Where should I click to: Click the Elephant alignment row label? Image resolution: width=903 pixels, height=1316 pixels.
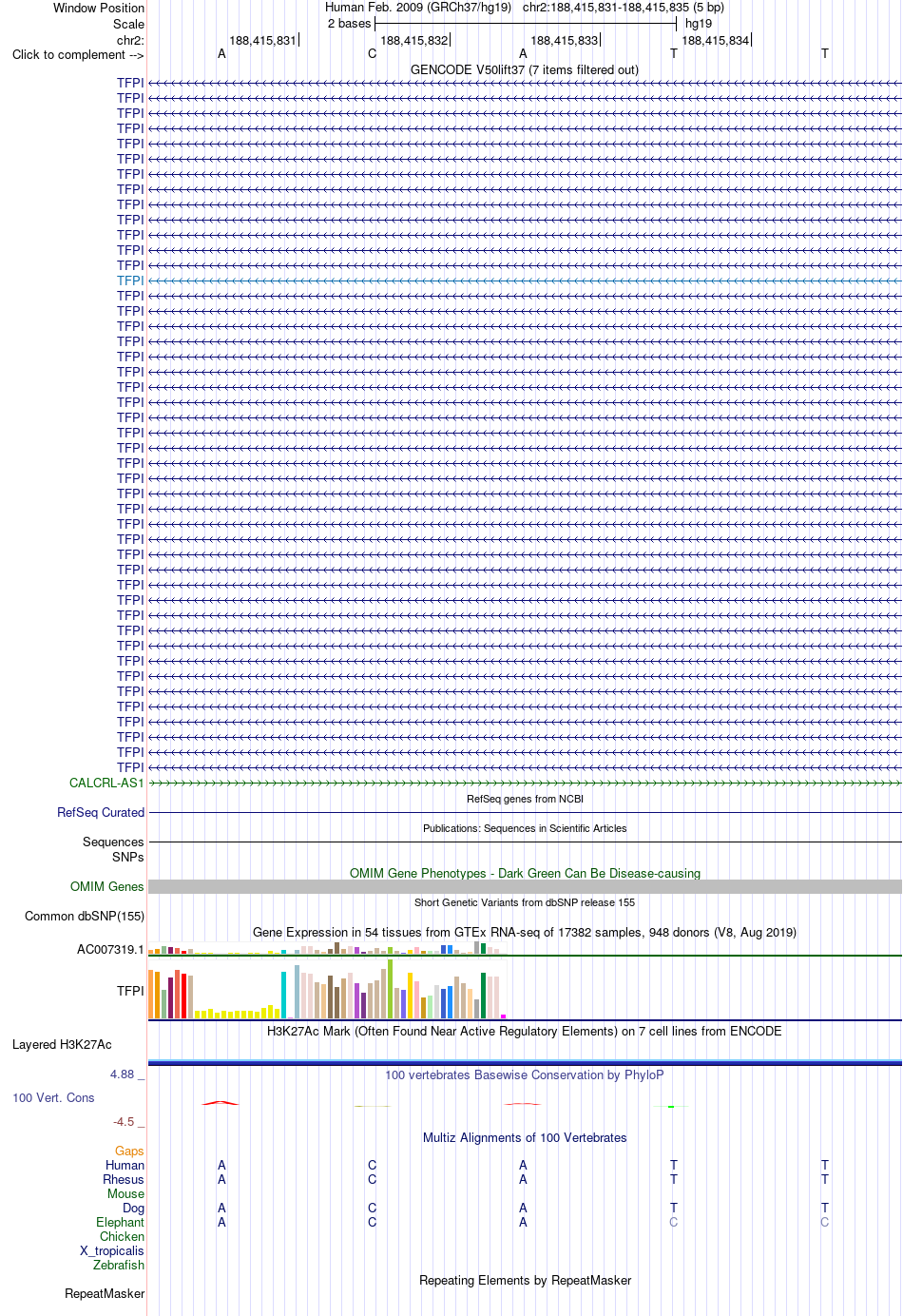tap(120, 1222)
